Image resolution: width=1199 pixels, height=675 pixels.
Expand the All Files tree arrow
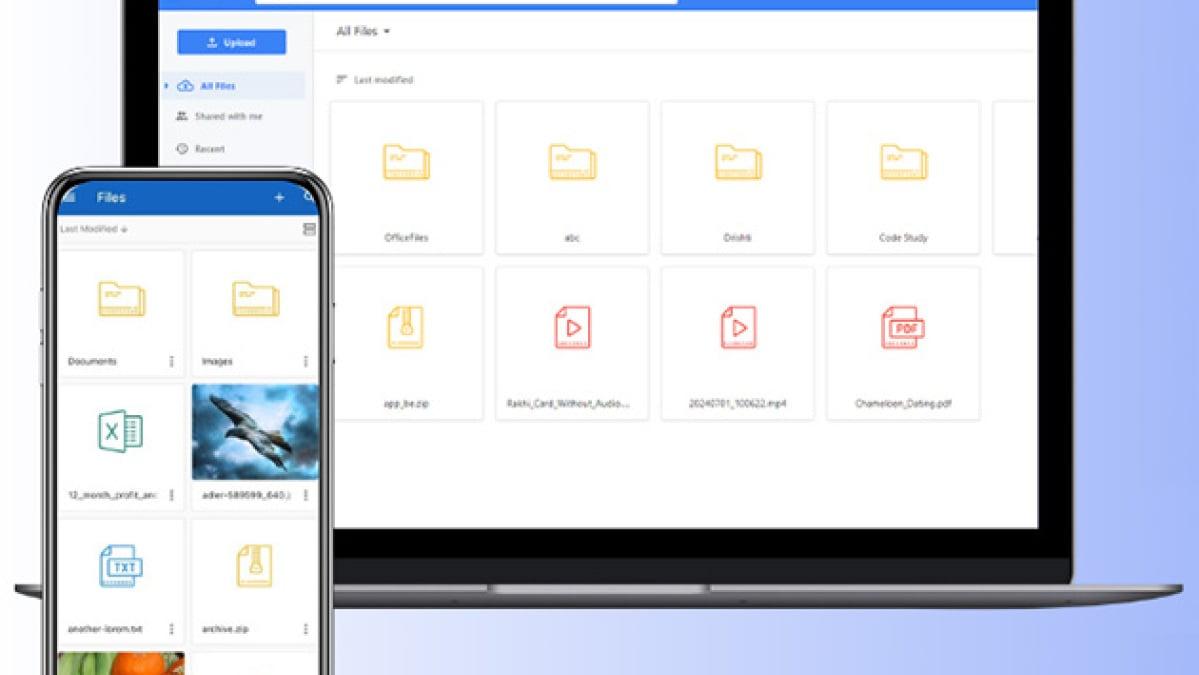[167, 86]
